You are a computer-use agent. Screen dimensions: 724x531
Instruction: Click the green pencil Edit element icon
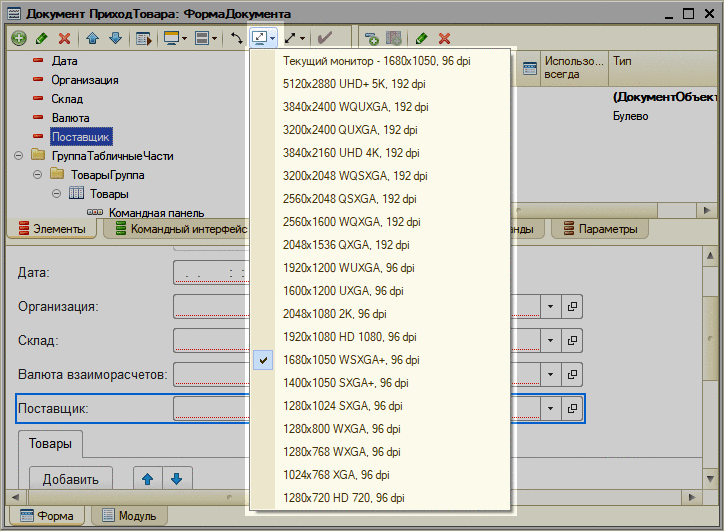tap(42, 38)
